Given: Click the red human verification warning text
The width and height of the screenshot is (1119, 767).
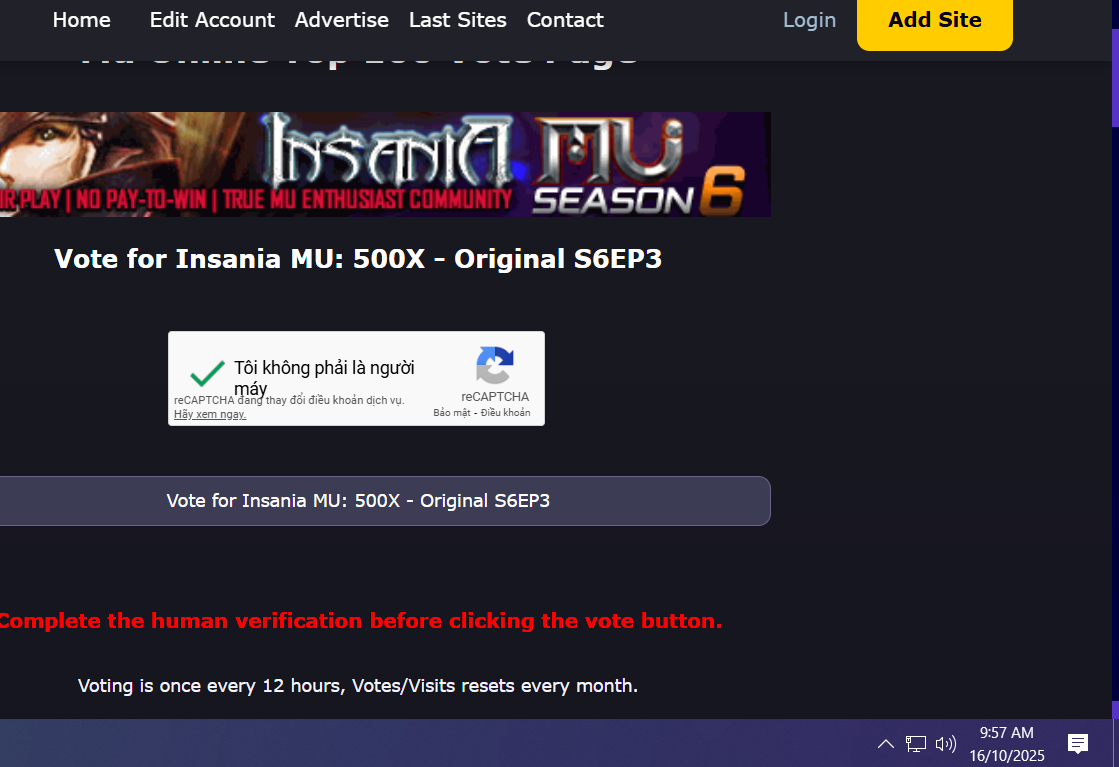Looking at the screenshot, I should click(x=361, y=621).
